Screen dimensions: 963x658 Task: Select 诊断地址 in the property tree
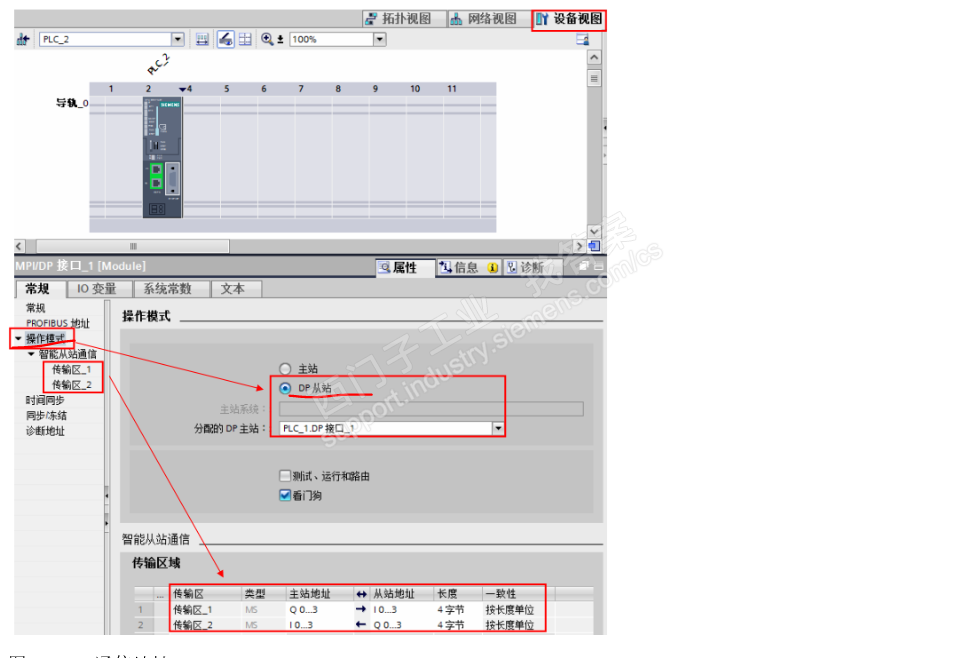click(x=45, y=431)
